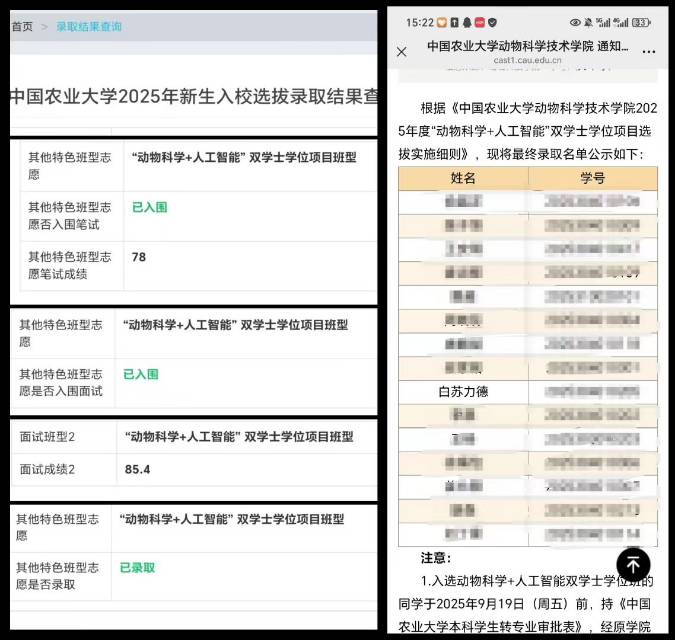675x640 pixels.
Task: Click the 15:22 clock in status bar
Action: [x=420, y=22]
